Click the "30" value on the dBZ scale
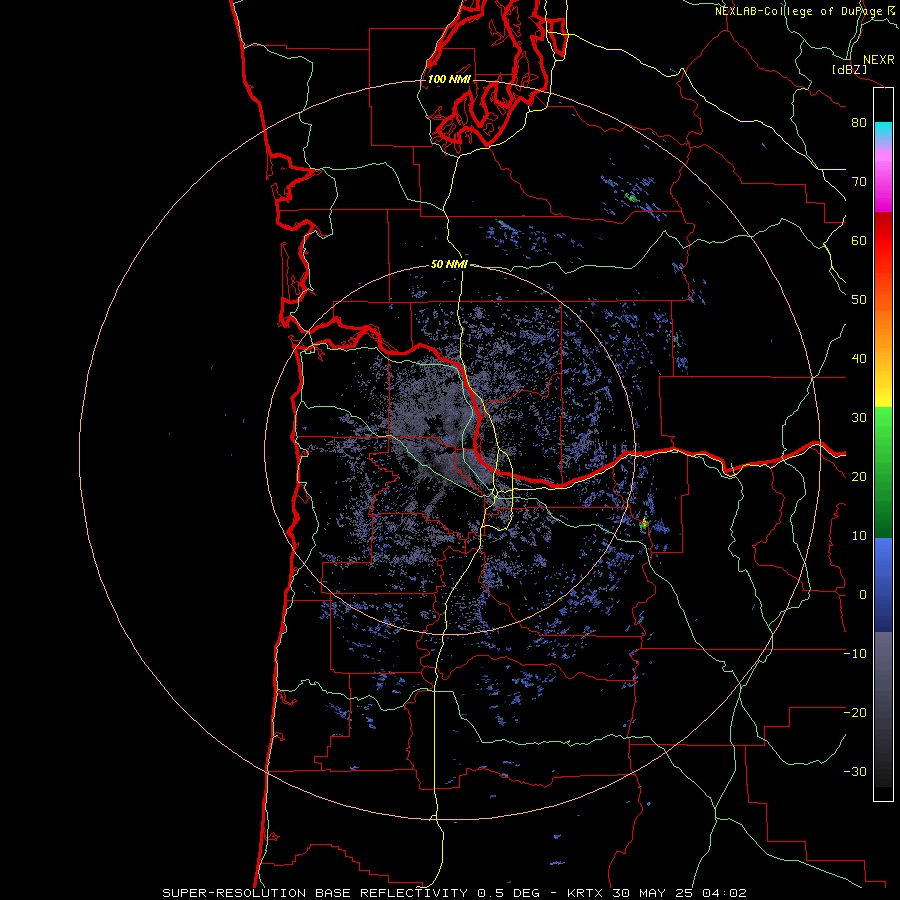This screenshot has width=900, height=900. point(859,418)
